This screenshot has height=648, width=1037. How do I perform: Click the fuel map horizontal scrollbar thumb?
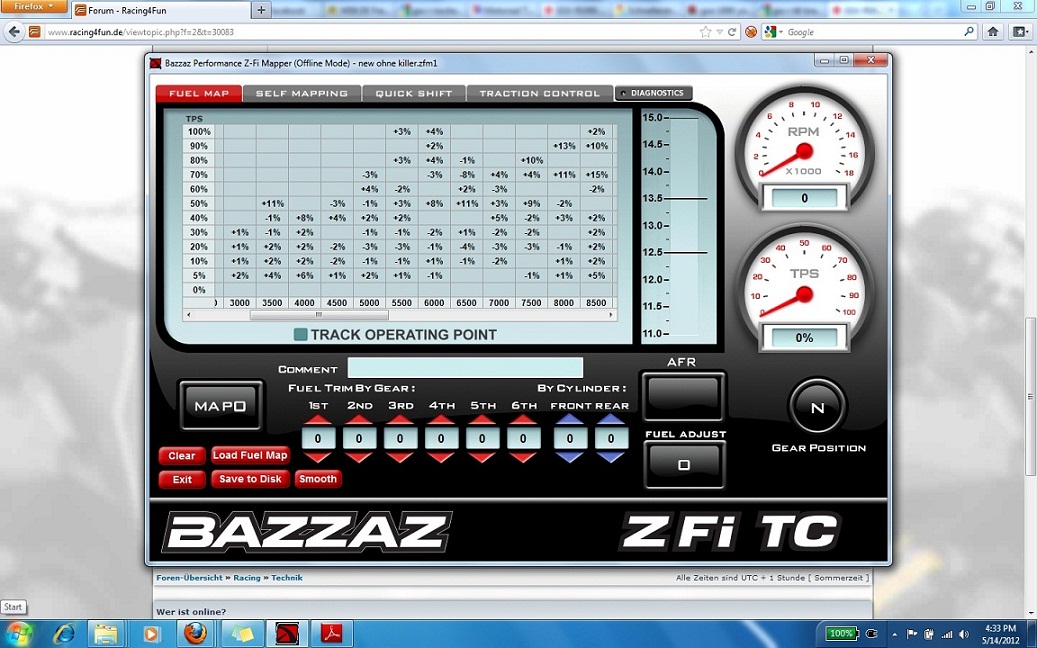pos(318,315)
